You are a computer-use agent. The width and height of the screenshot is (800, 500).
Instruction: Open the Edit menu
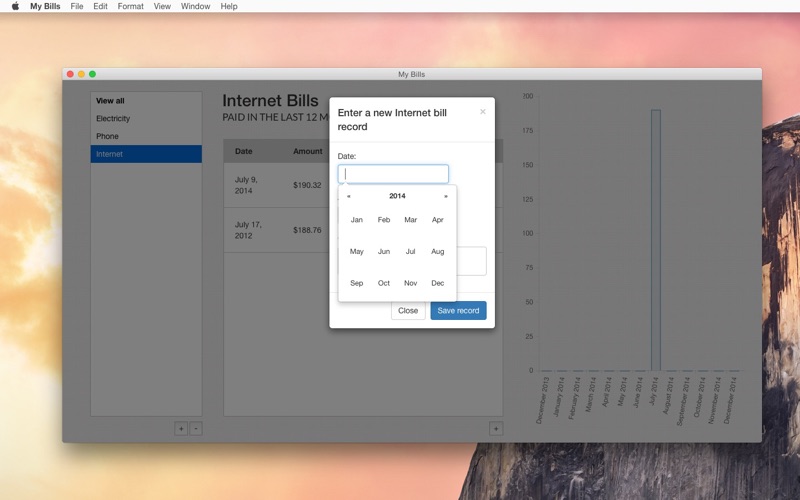pyautogui.click(x=100, y=6)
